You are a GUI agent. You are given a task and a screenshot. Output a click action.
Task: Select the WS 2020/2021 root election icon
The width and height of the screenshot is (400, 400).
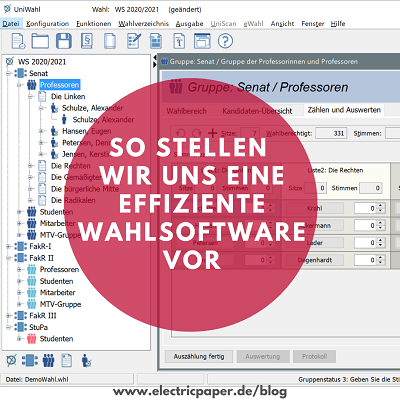pos(10,61)
